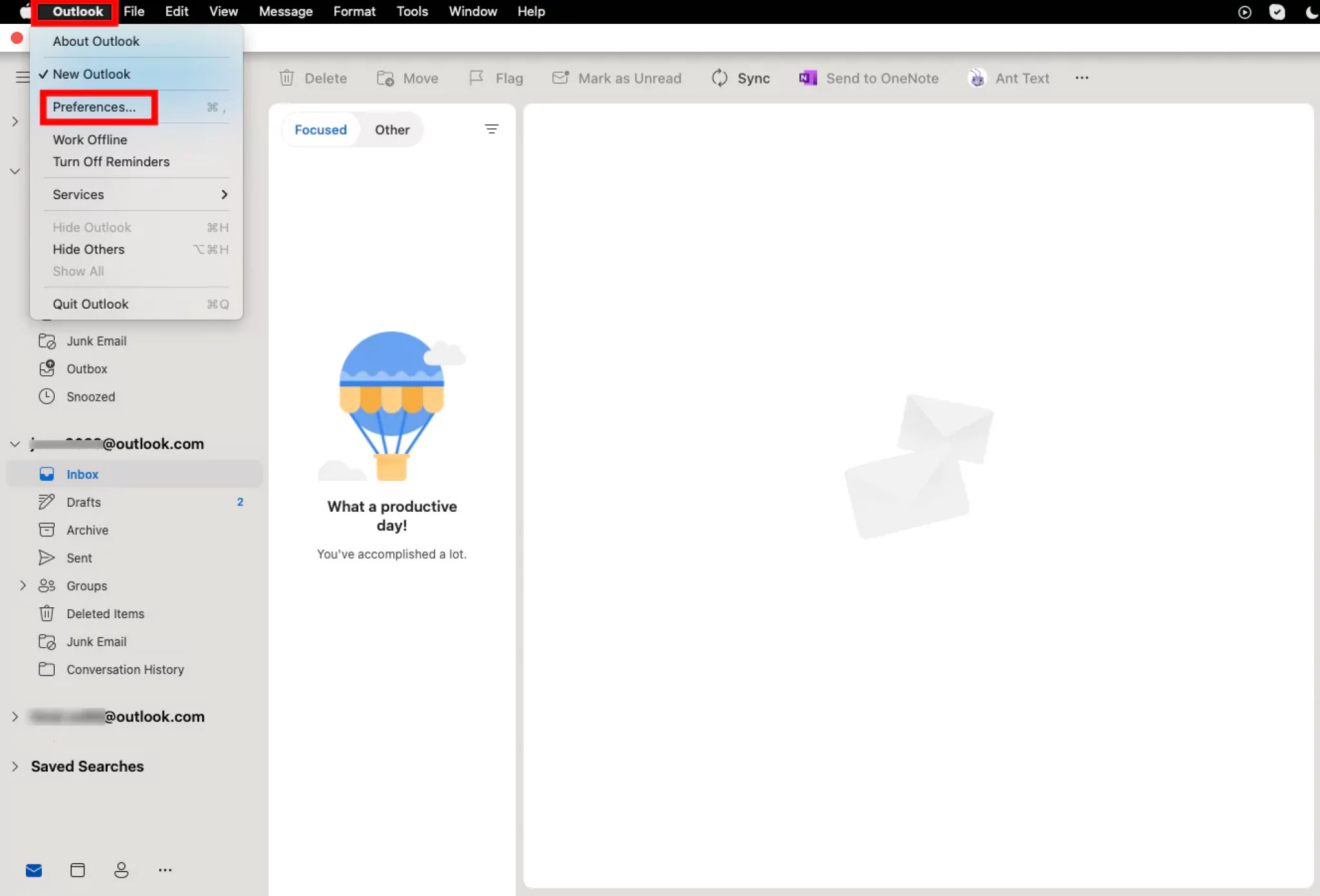Image resolution: width=1320 pixels, height=896 pixels.
Task: Click the Snoozed clock icon
Action: (46, 396)
